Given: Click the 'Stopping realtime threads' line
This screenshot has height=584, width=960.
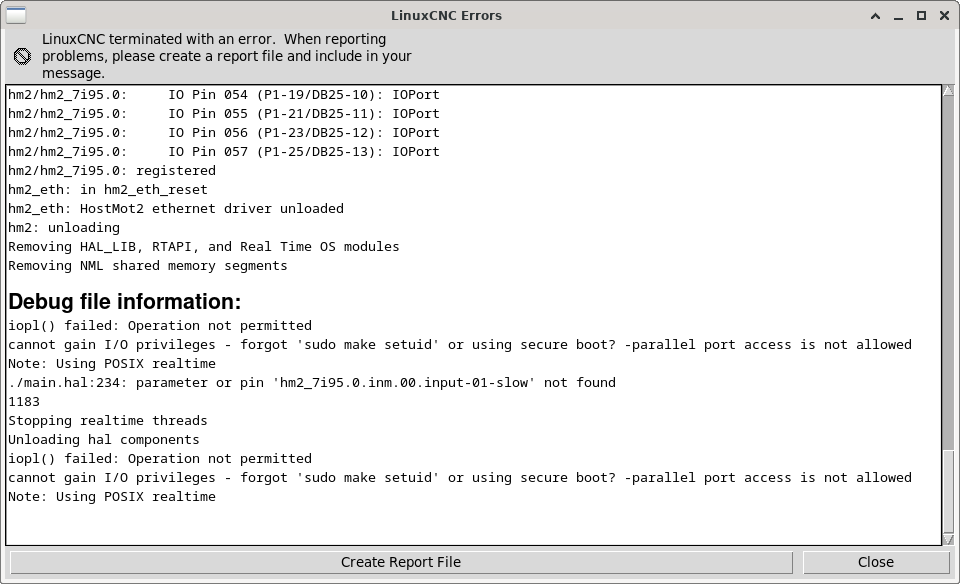Looking at the screenshot, I should [x=108, y=421].
